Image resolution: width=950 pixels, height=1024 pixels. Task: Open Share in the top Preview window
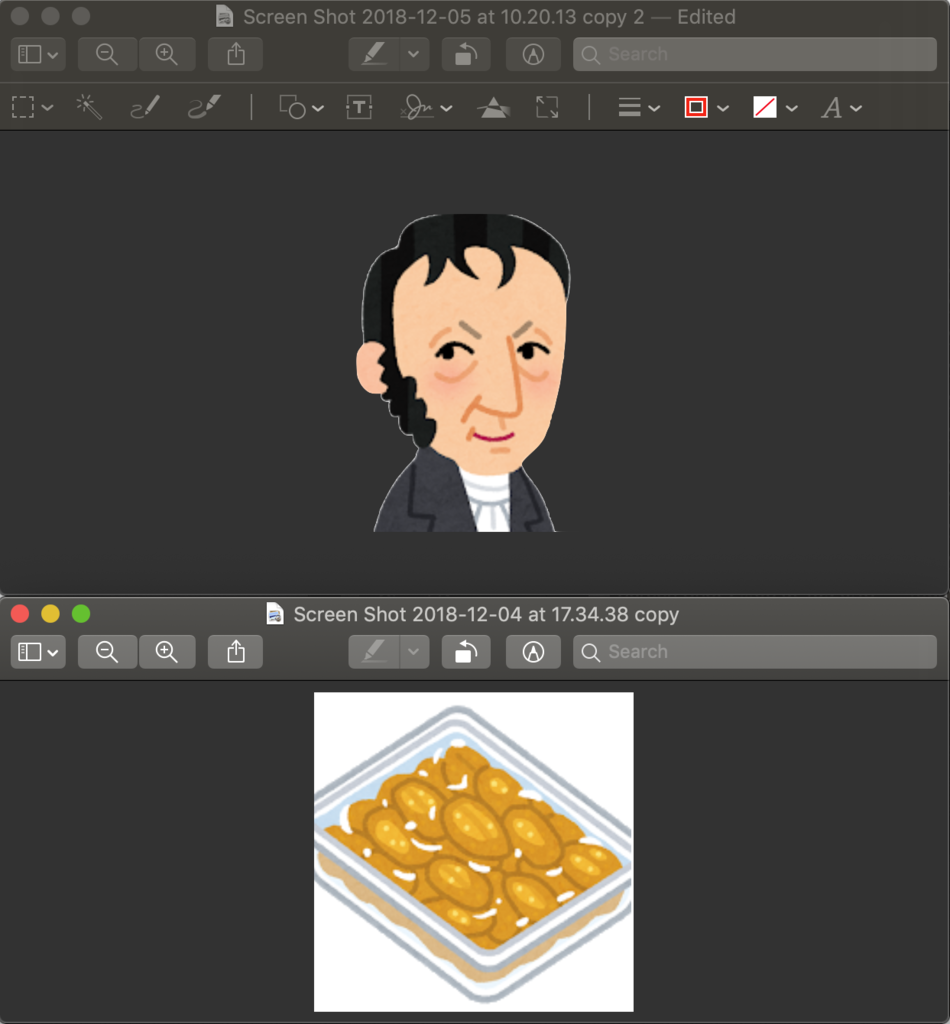pos(236,54)
